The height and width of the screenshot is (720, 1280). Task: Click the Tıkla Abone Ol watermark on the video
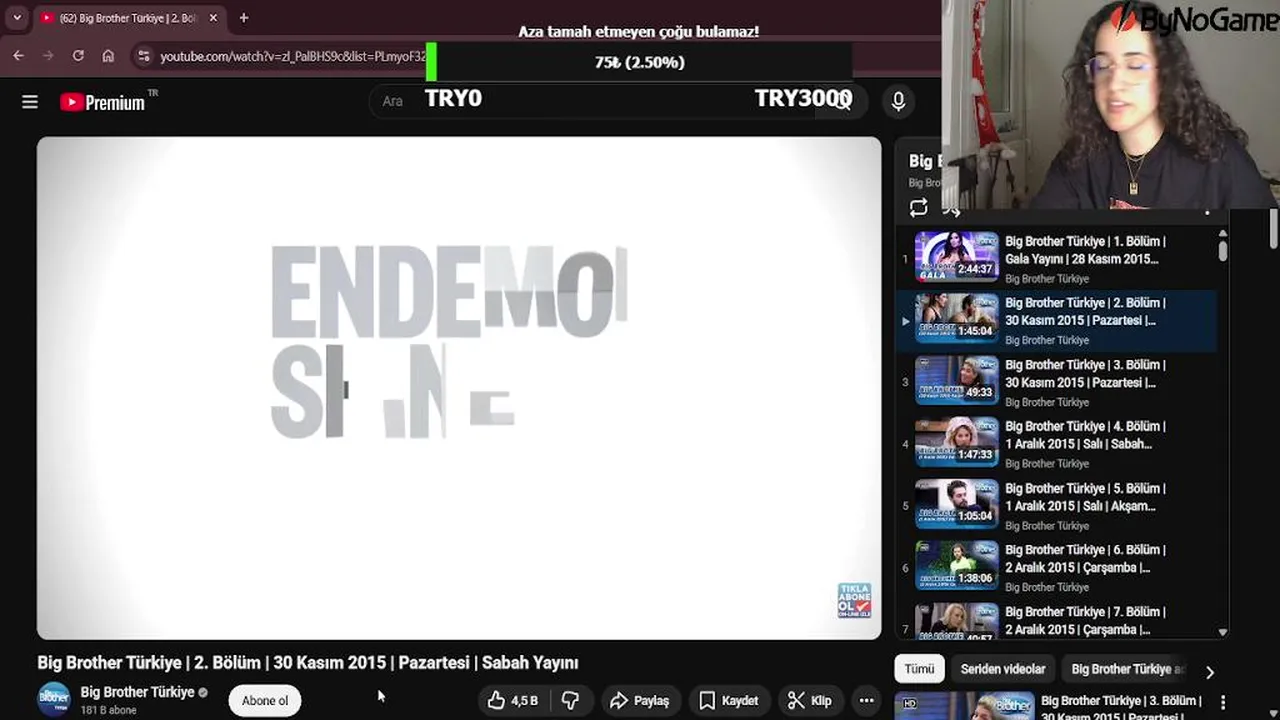[x=854, y=600]
